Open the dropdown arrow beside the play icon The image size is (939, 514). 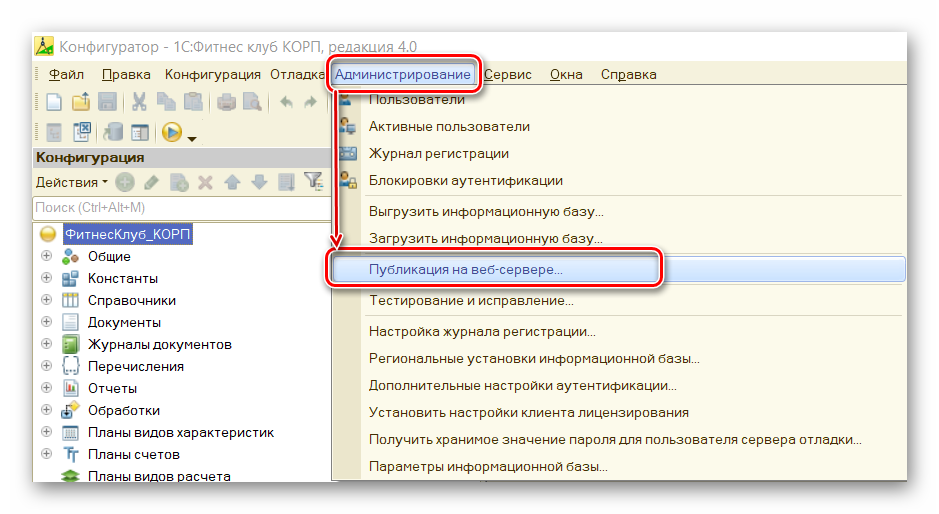point(192,138)
